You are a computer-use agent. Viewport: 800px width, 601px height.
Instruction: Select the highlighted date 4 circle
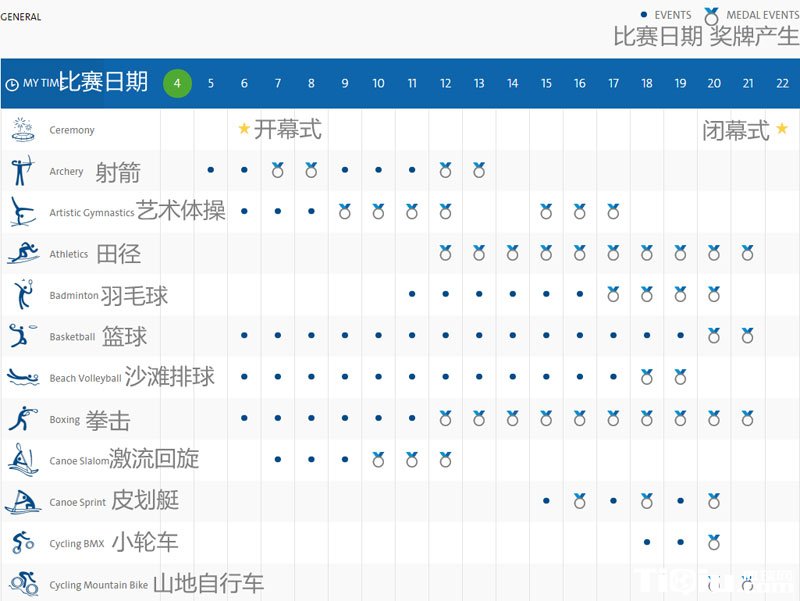tap(177, 83)
